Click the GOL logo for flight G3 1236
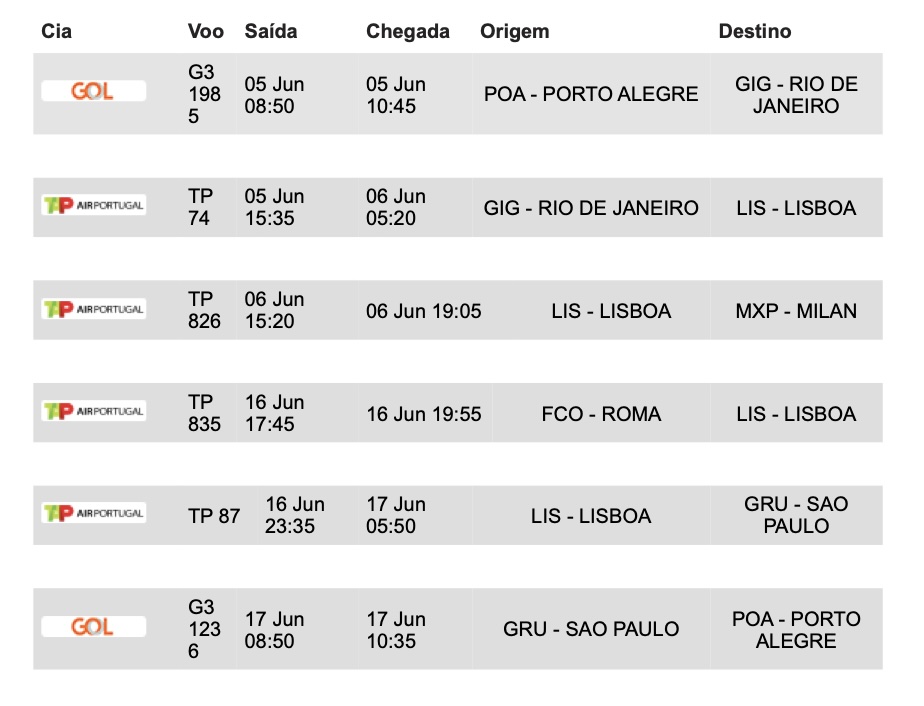This screenshot has height=706, width=924. pyautogui.click(x=93, y=628)
